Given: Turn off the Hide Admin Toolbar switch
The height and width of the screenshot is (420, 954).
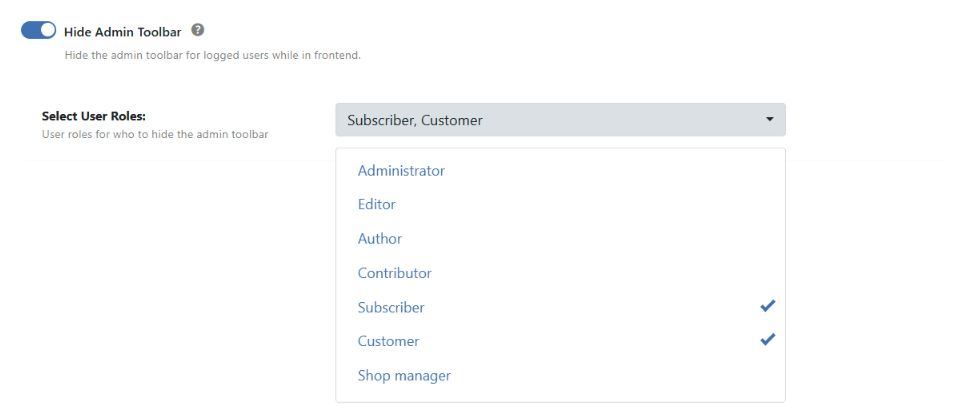Looking at the screenshot, I should point(38,31).
